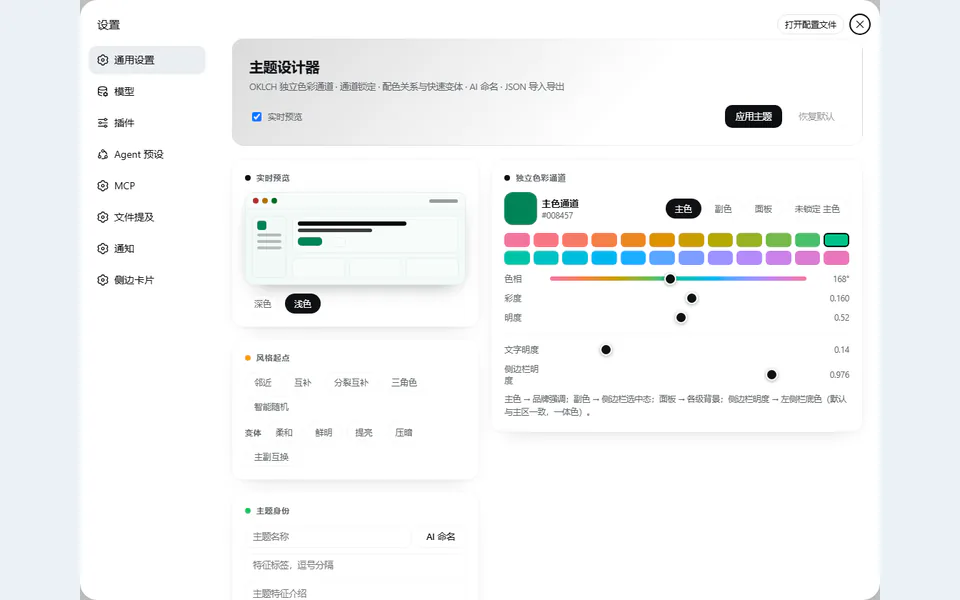
Task: Click the hue value 168°
Action: (841, 279)
